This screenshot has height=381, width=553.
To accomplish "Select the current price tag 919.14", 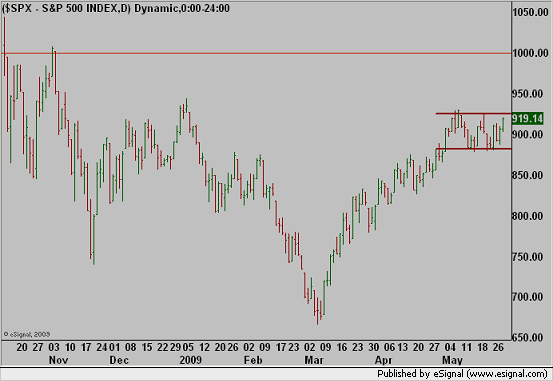I will pyautogui.click(x=527, y=119).
